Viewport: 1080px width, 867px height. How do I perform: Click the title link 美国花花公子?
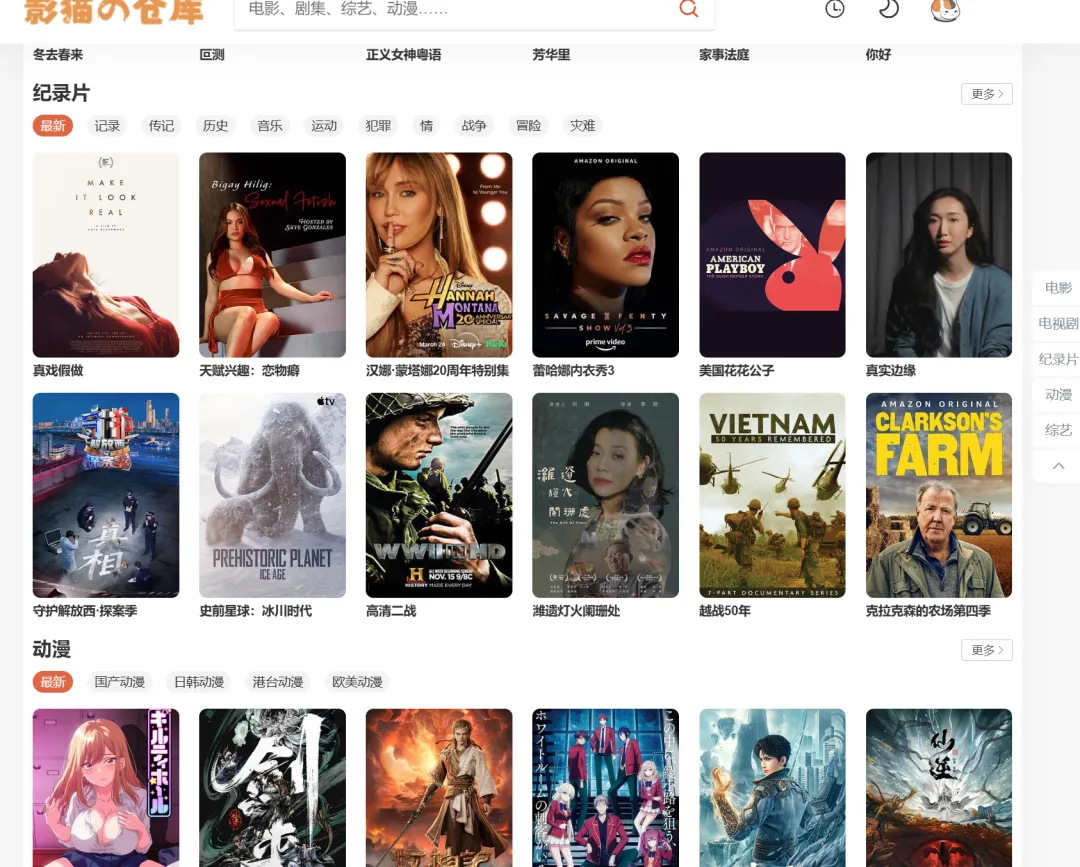click(x=736, y=370)
